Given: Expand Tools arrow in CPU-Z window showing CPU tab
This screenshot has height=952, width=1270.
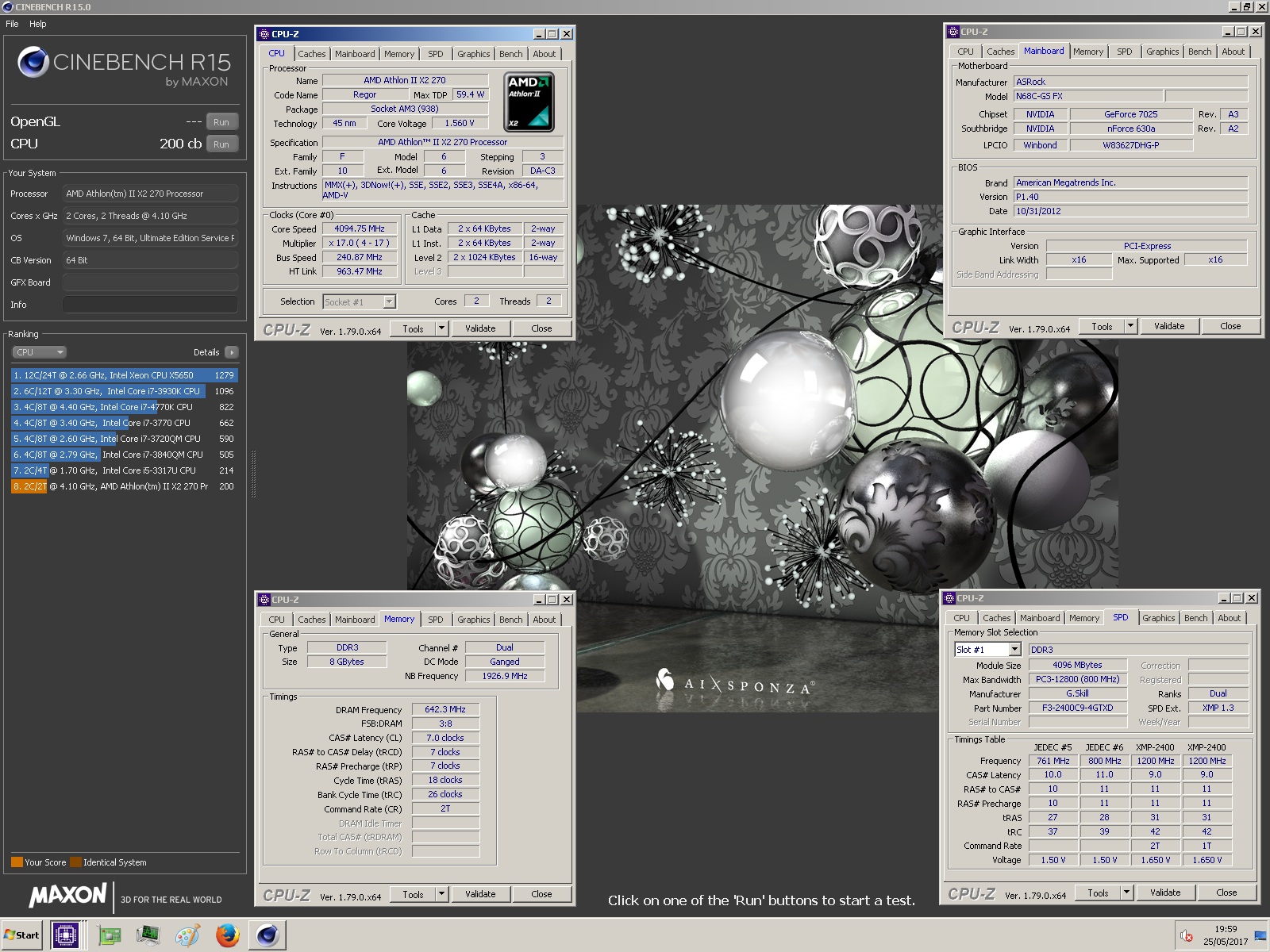Looking at the screenshot, I should pos(442,328).
